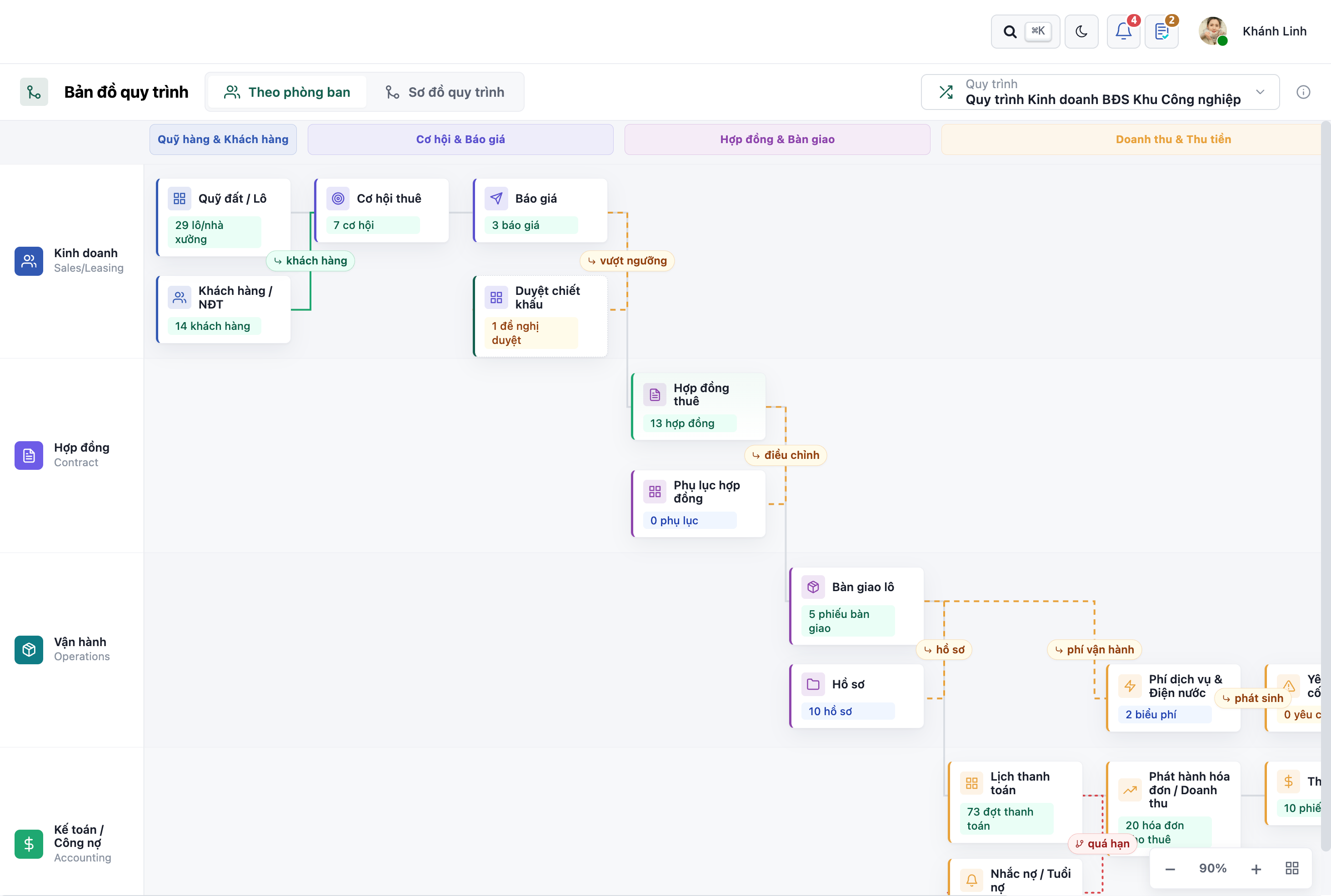Click the '73 đợt thanh toán' count
The image size is (1331, 896).
1006,819
